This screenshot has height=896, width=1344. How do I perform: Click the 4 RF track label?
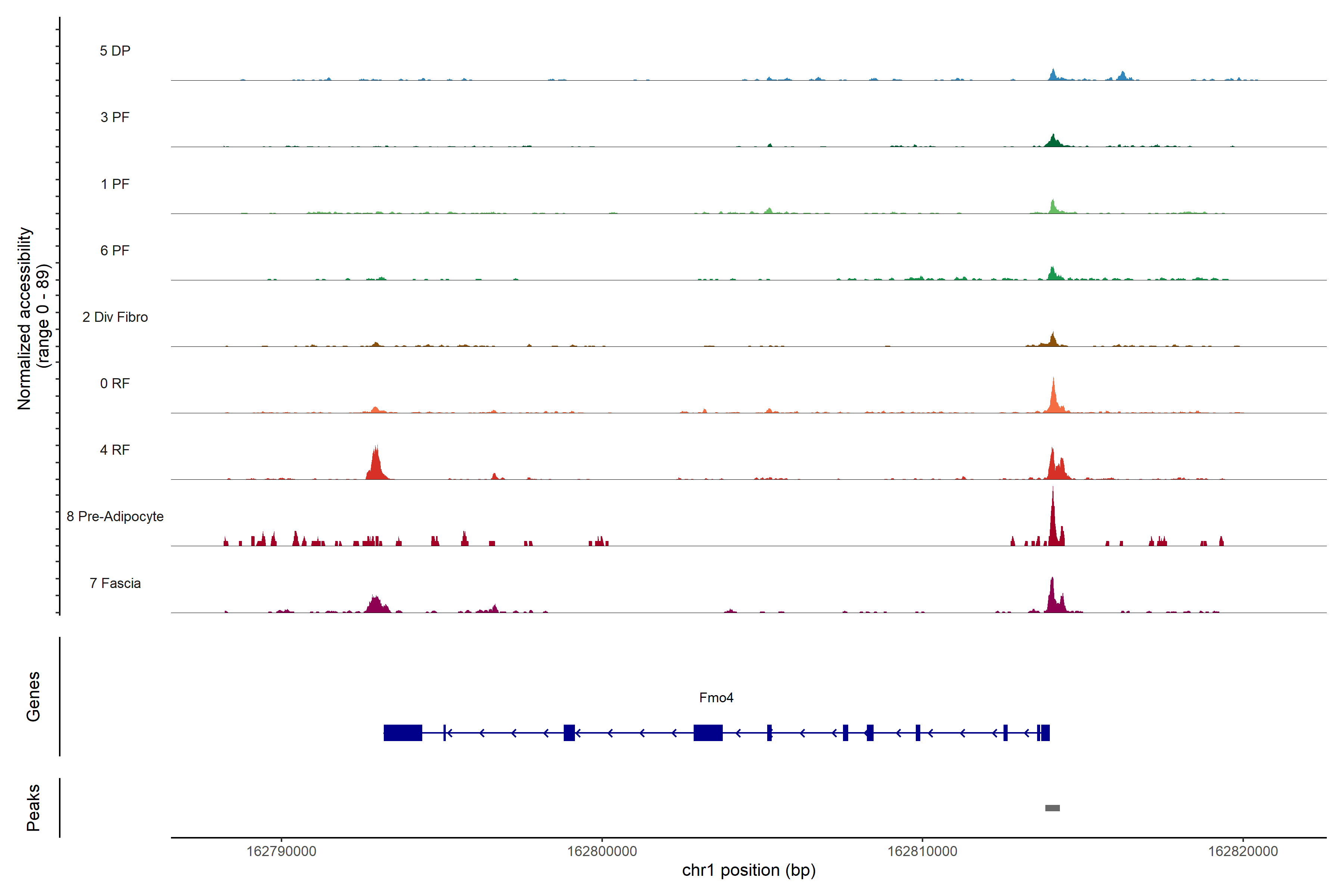(x=115, y=450)
